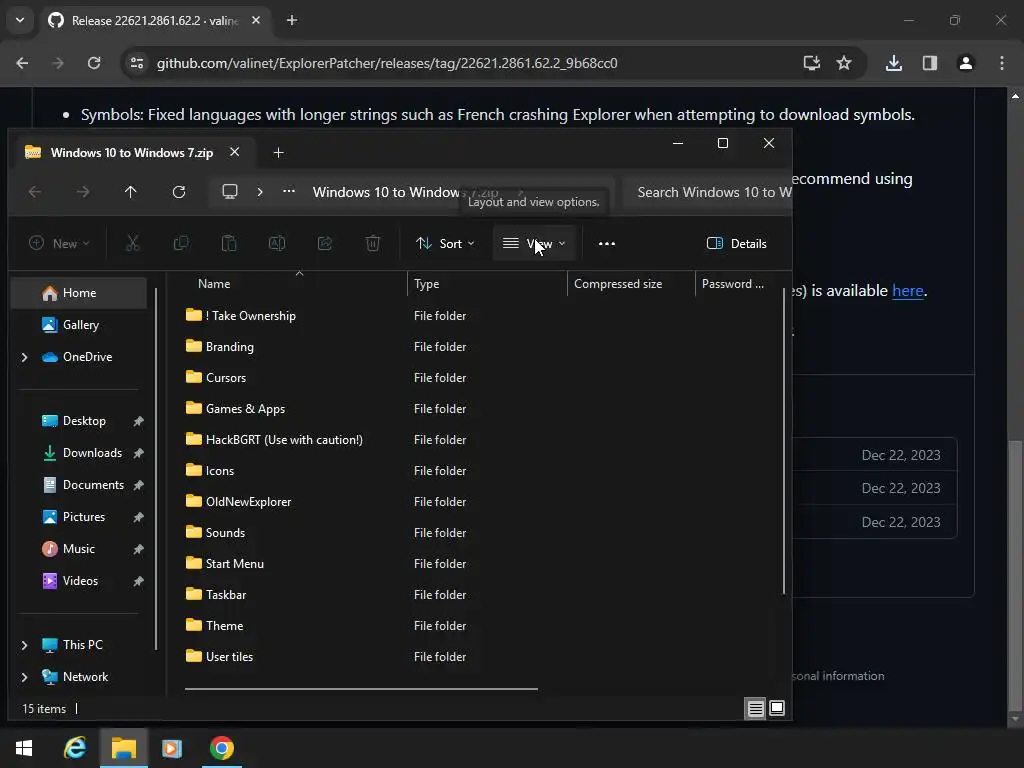Open the New item dropdown
This screenshot has width=1024, height=768.
pos(59,244)
